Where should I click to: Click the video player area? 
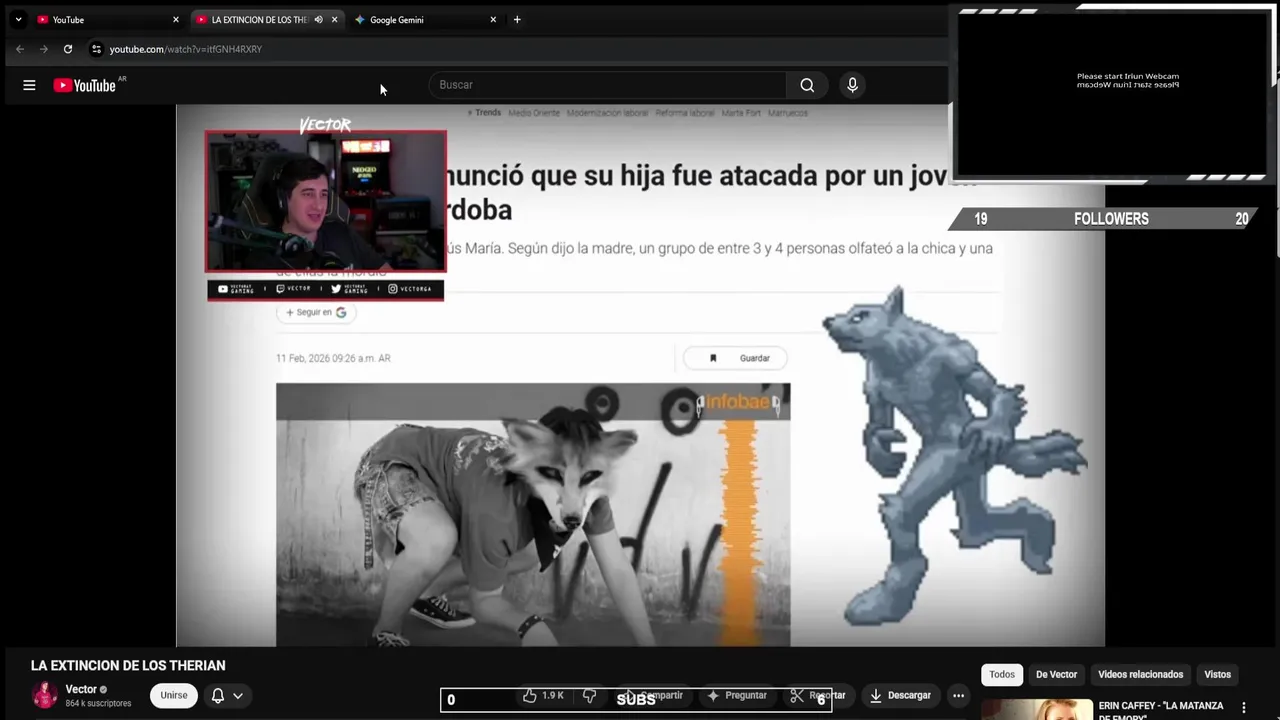point(640,375)
